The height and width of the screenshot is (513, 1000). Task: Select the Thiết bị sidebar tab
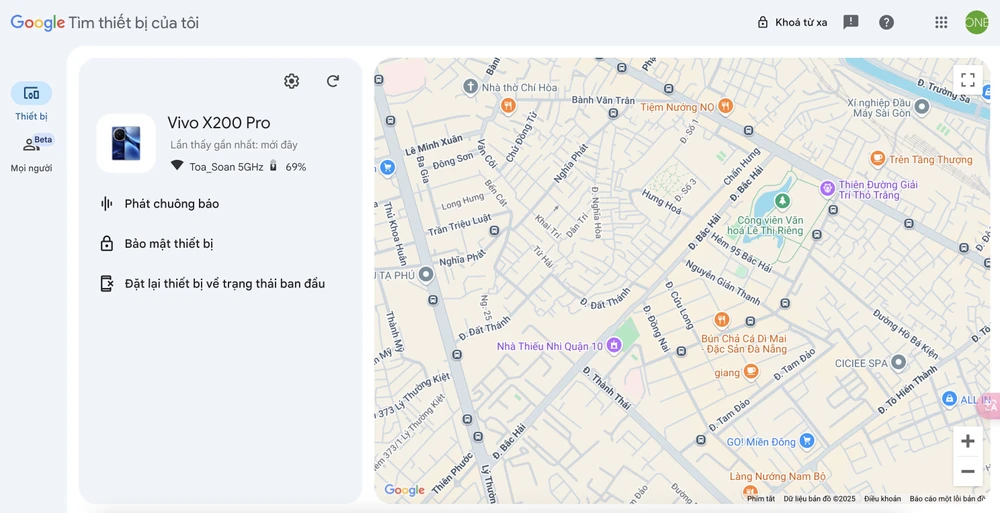(31, 101)
